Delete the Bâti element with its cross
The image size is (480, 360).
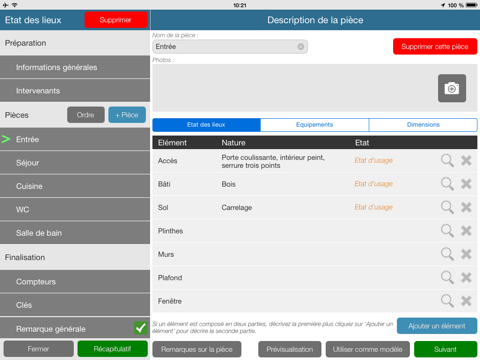point(466,184)
